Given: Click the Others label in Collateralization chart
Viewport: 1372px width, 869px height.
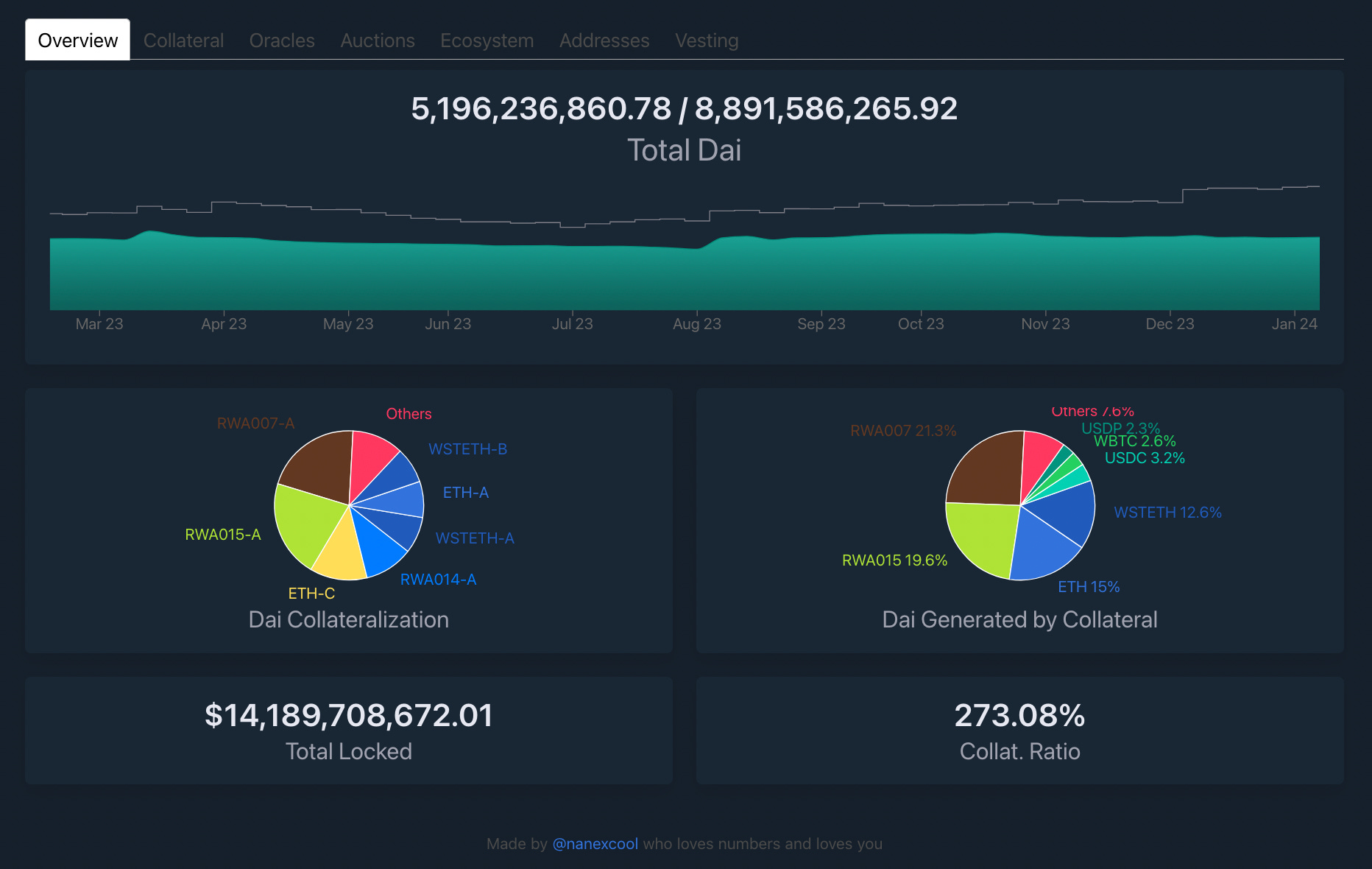Looking at the screenshot, I should coord(409,414).
